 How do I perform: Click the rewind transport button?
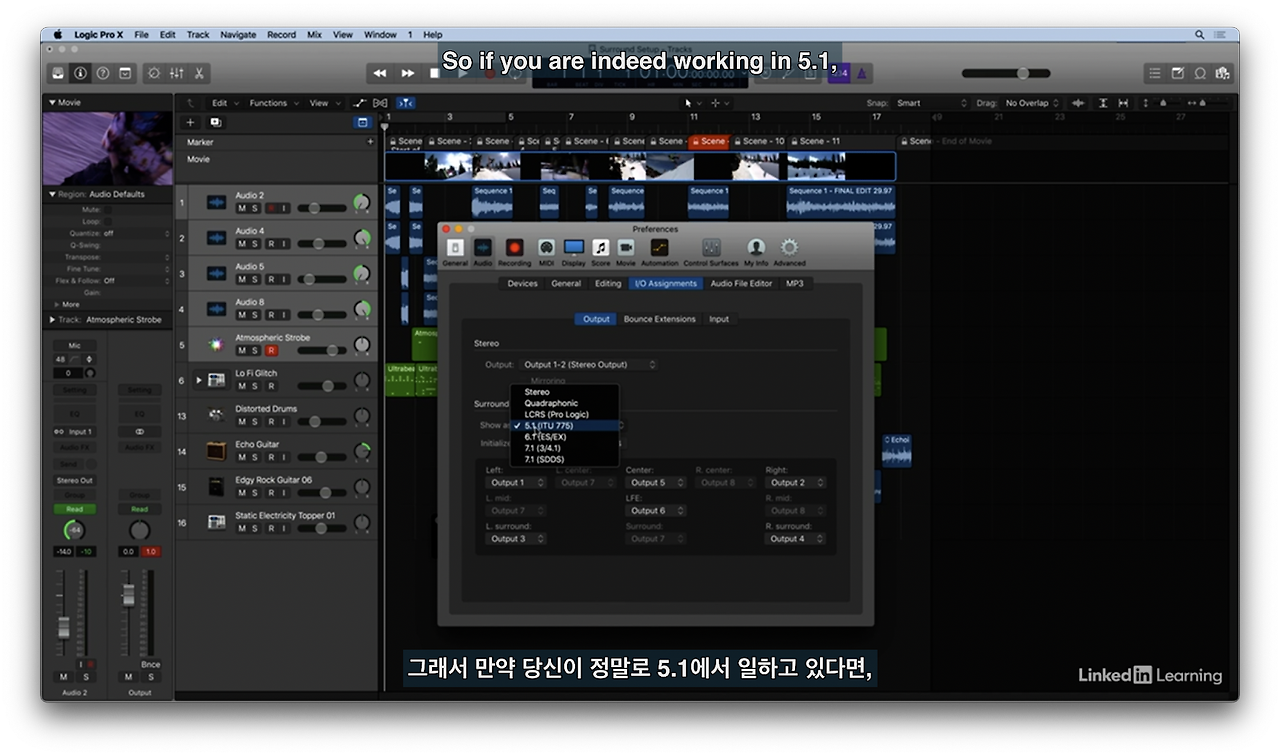(380, 73)
